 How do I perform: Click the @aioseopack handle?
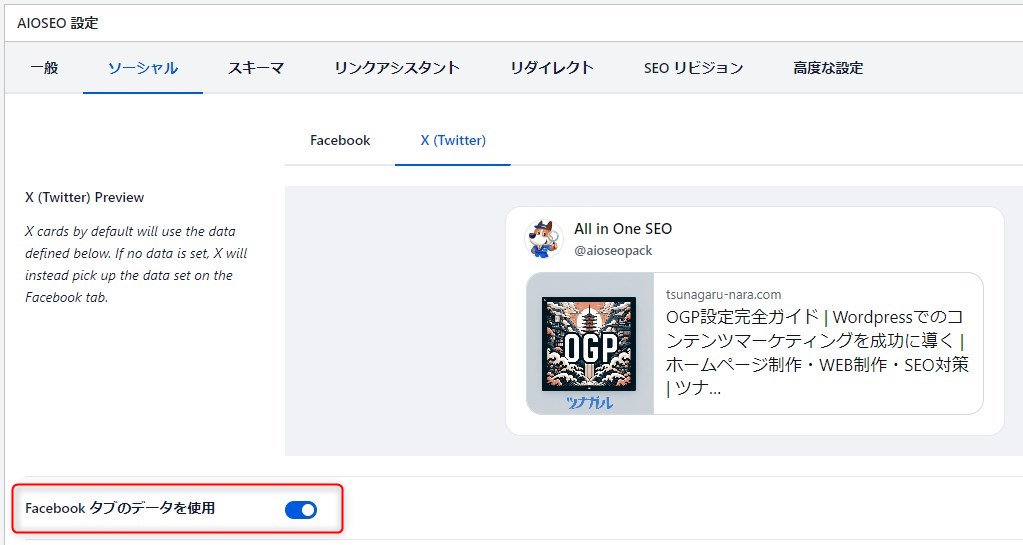point(613,251)
